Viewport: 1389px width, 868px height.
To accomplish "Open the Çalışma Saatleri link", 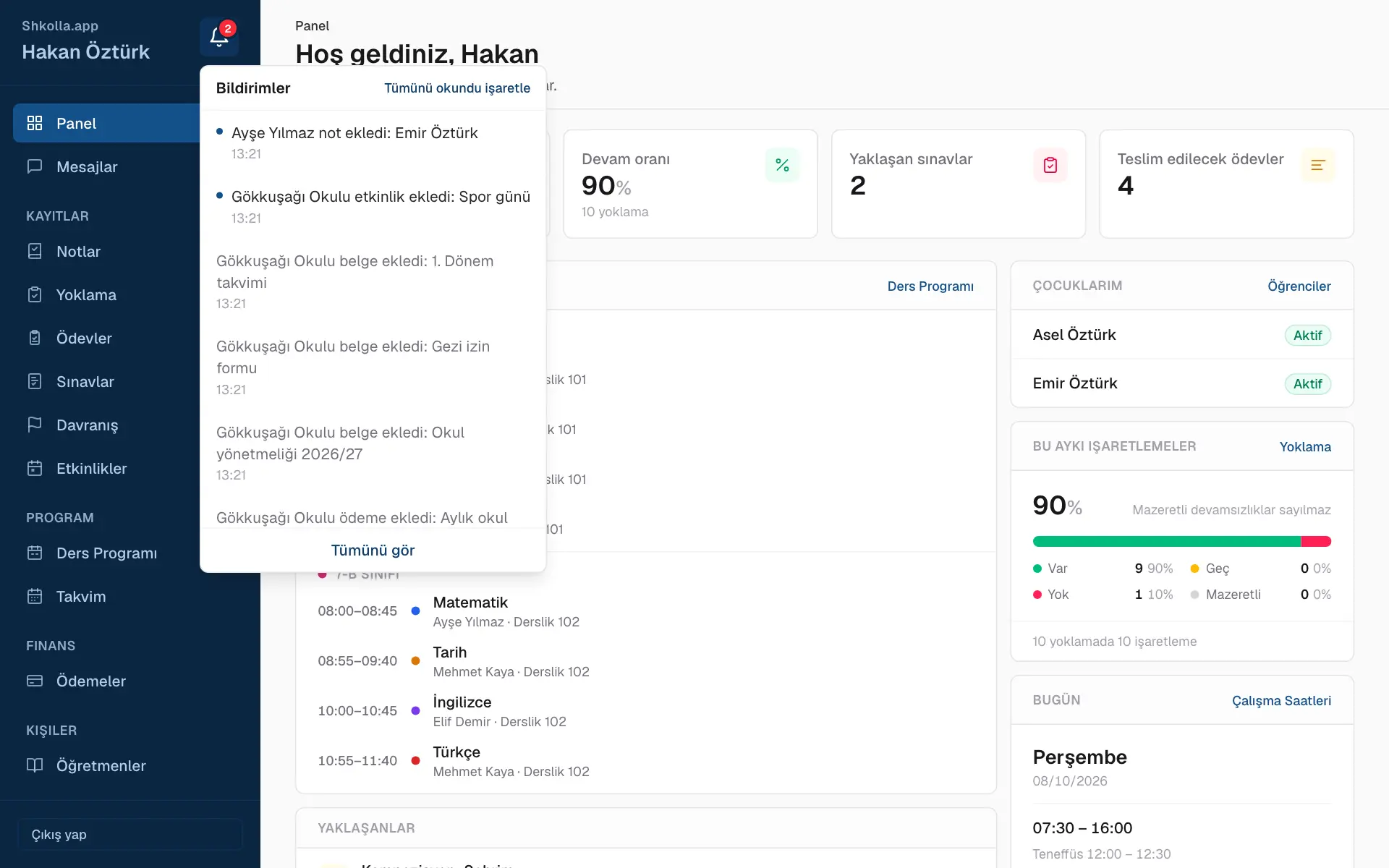I will coord(1281,701).
